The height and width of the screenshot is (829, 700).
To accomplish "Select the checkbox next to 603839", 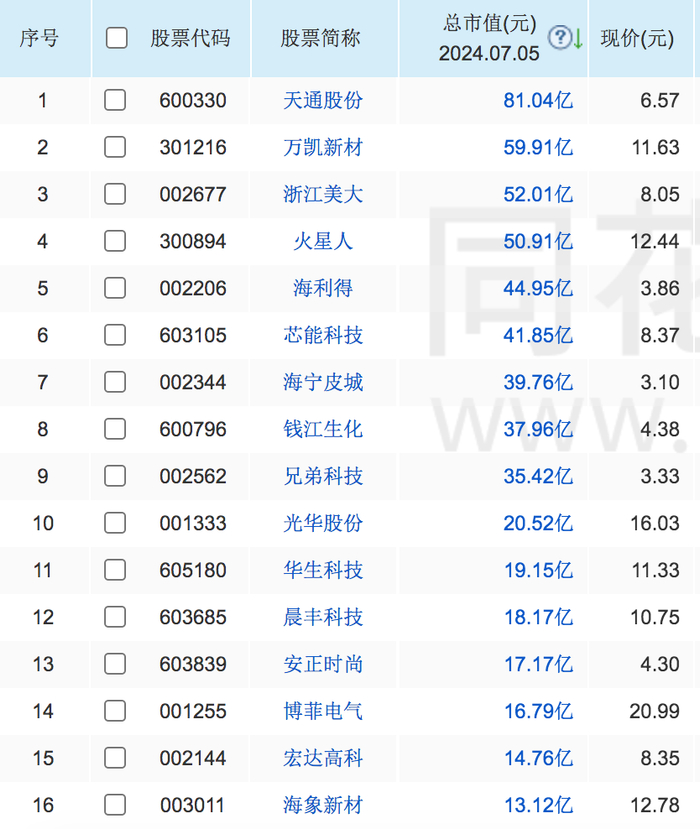I will [x=115, y=664].
